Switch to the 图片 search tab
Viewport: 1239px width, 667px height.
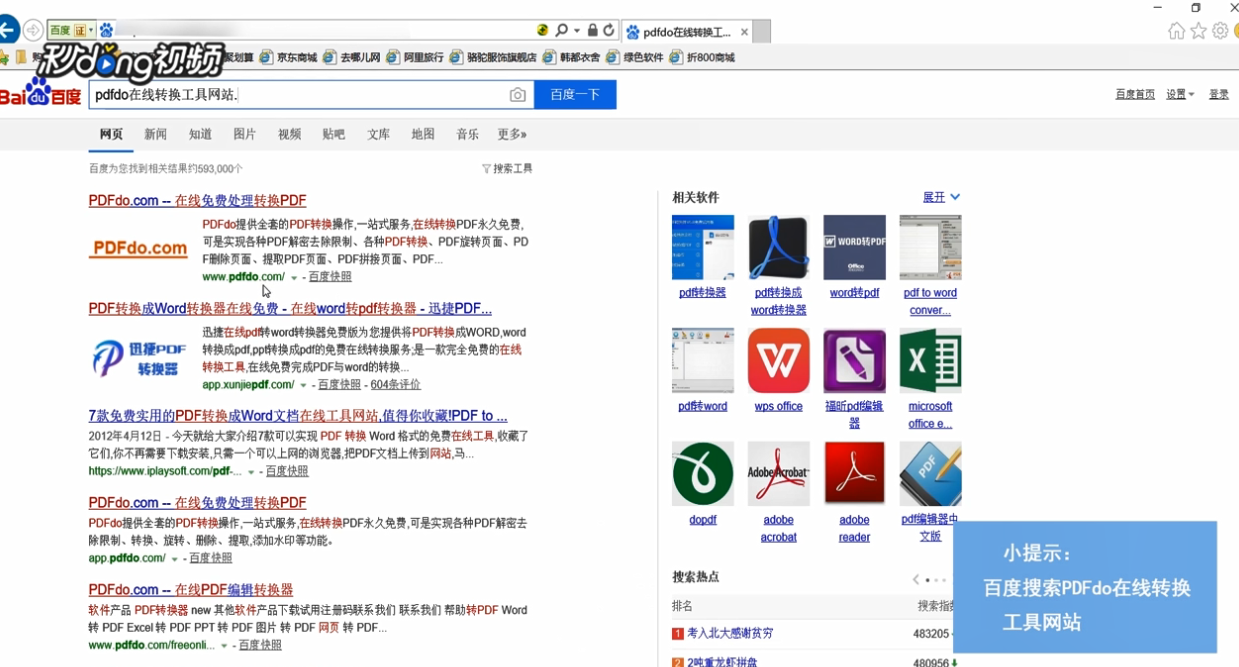tap(244, 133)
